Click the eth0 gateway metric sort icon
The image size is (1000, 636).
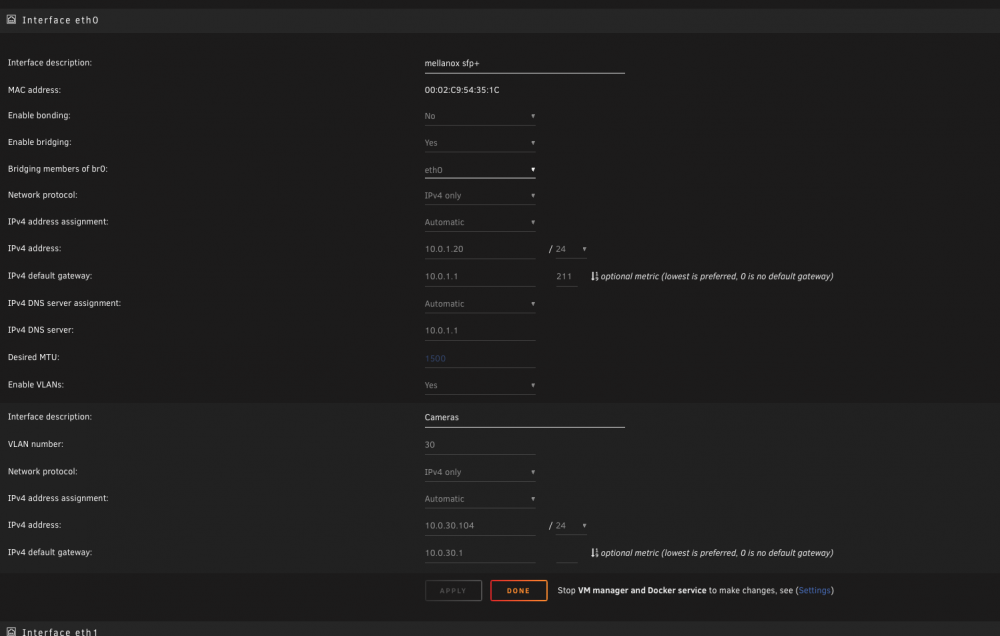pyautogui.click(x=594, y=276)
